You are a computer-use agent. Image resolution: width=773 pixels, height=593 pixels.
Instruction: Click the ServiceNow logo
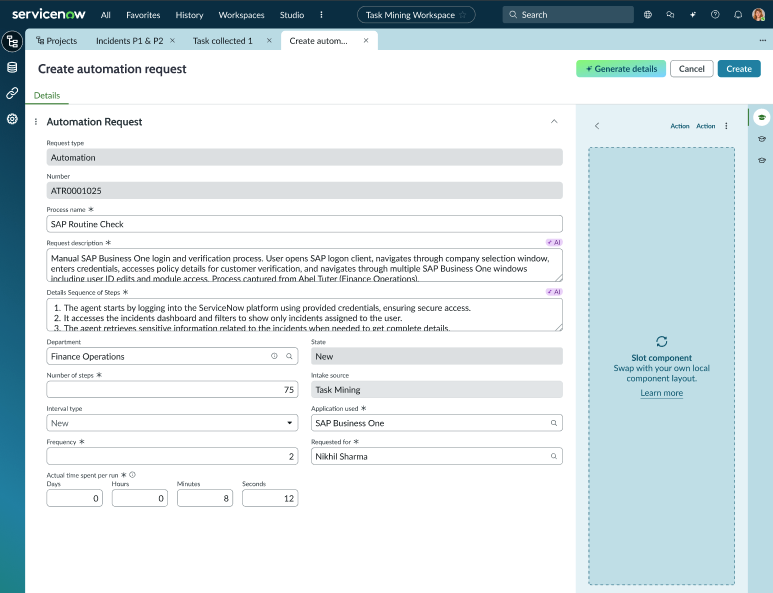pos(48,14)
